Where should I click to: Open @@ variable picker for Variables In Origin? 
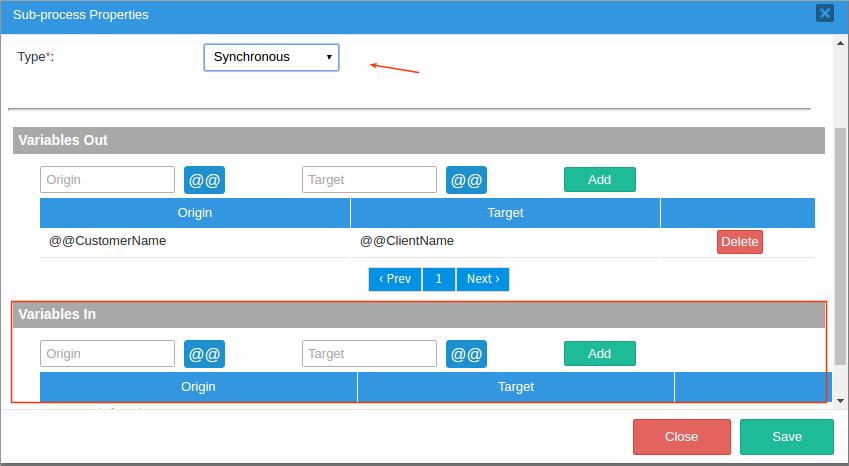point(204,354)
